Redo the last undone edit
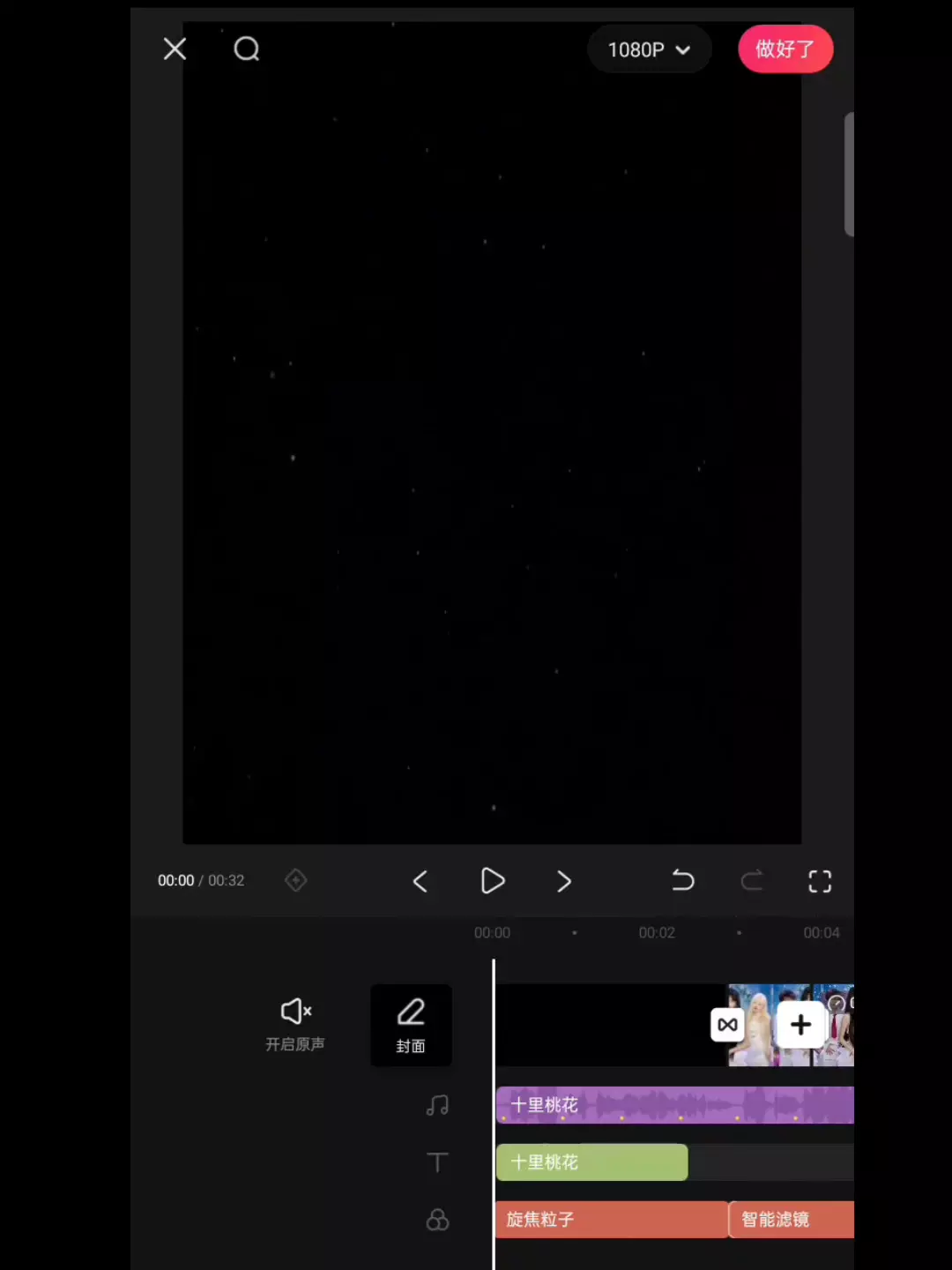952x1270 pixels. coord(752,881)
